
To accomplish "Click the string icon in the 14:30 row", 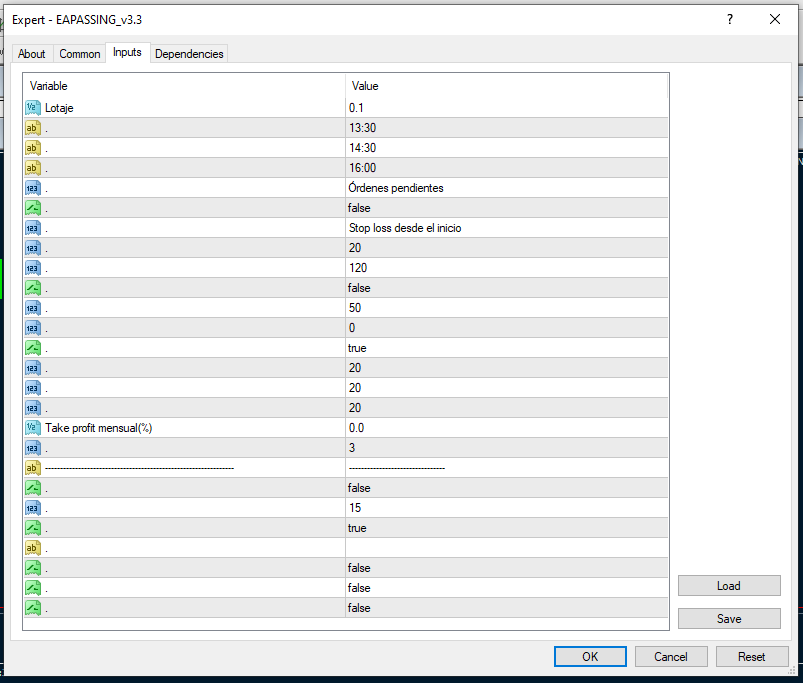I will pyautogui.click(x=33, y=148).
